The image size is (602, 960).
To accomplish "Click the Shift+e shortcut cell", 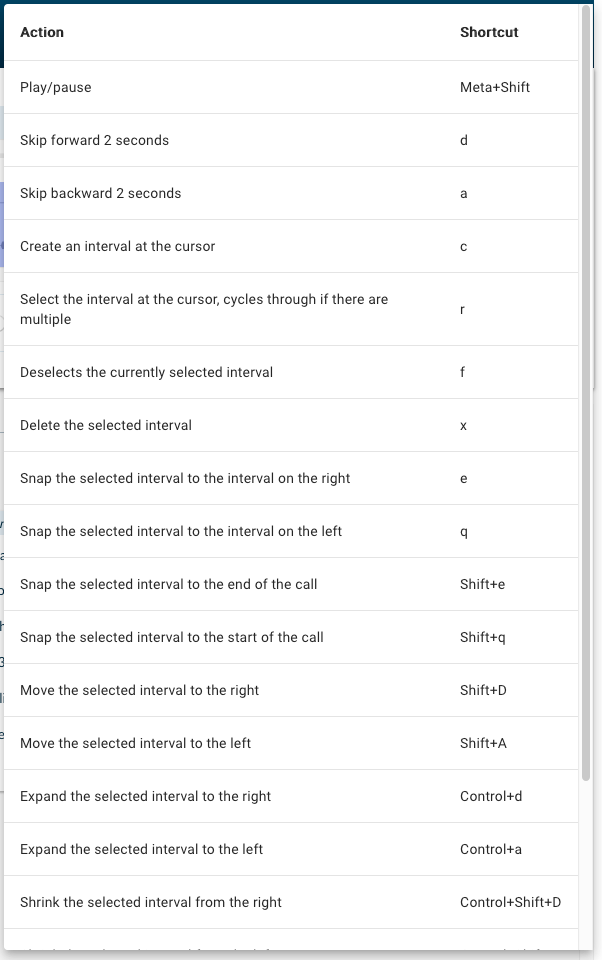I will (483, 584).
